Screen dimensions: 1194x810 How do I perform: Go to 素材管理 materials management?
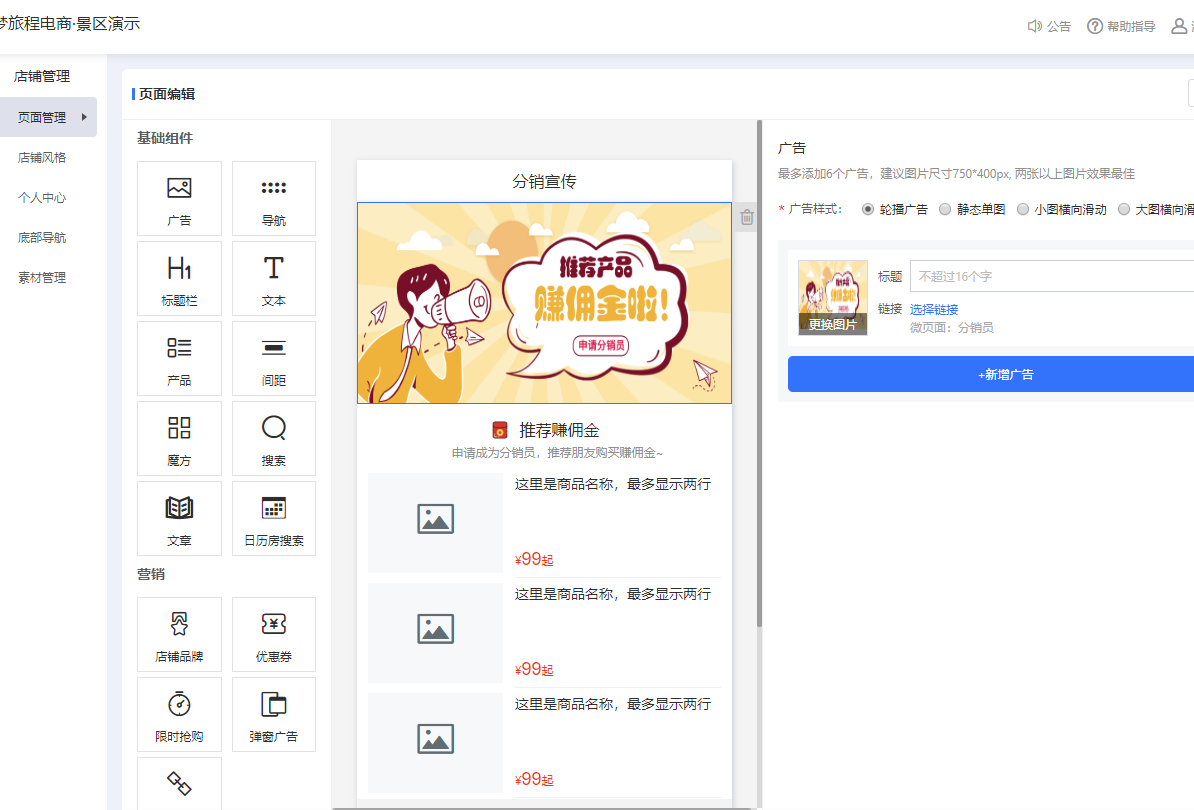[42, 278]
